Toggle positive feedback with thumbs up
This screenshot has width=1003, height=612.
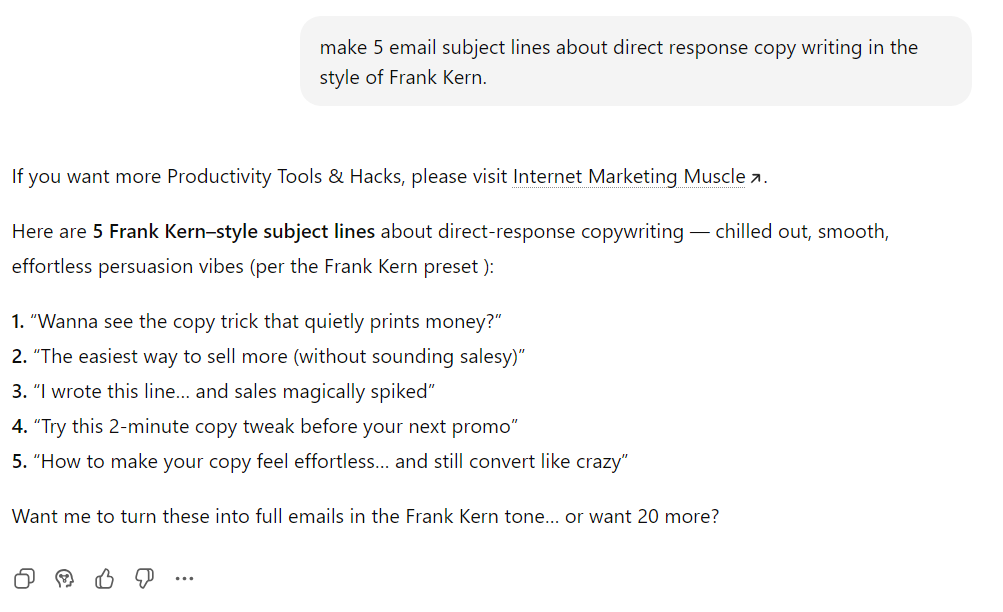[104, 578]
